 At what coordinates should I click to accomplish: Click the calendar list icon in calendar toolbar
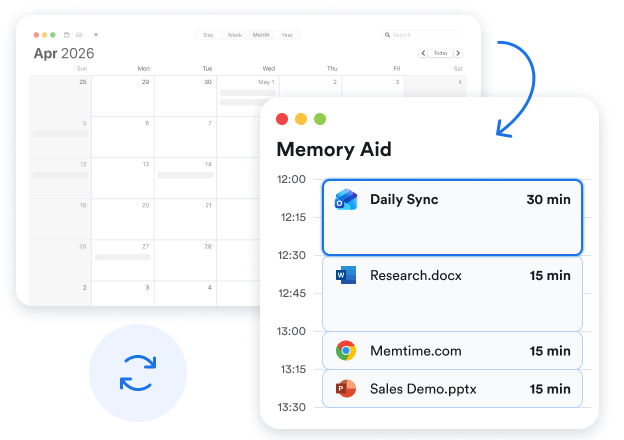67,35
